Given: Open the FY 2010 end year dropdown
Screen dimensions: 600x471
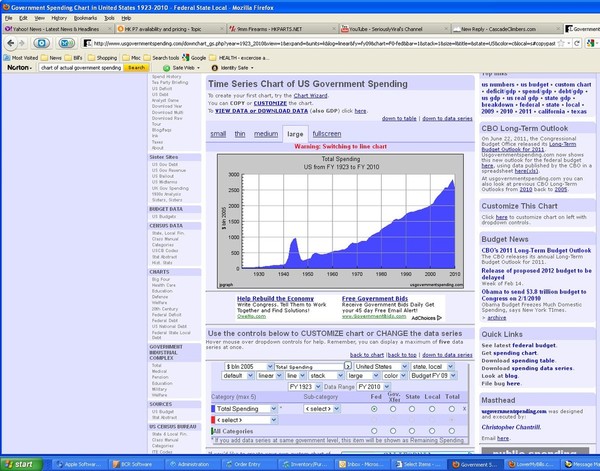Looking at the screenshot, I should coord(373,387).
